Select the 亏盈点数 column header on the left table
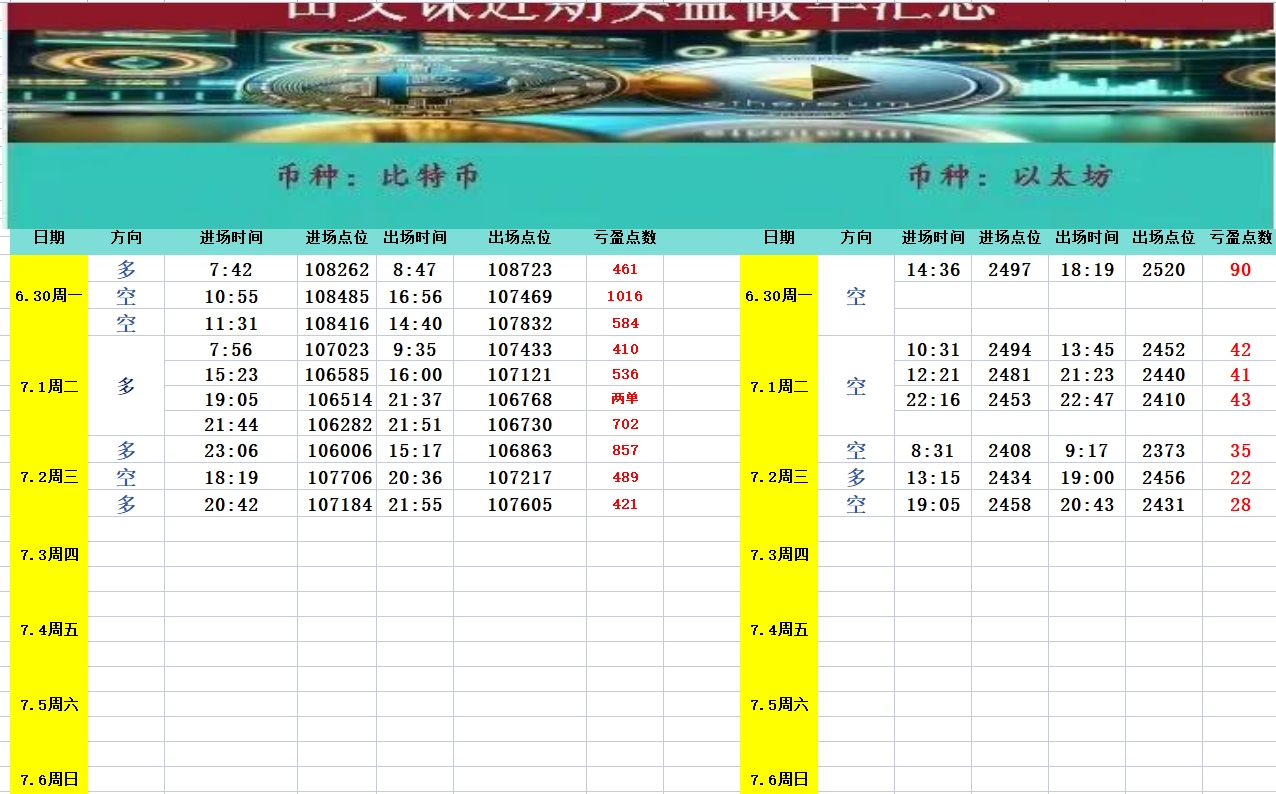This screenshot has height=794, width=1276. (624, 238)
